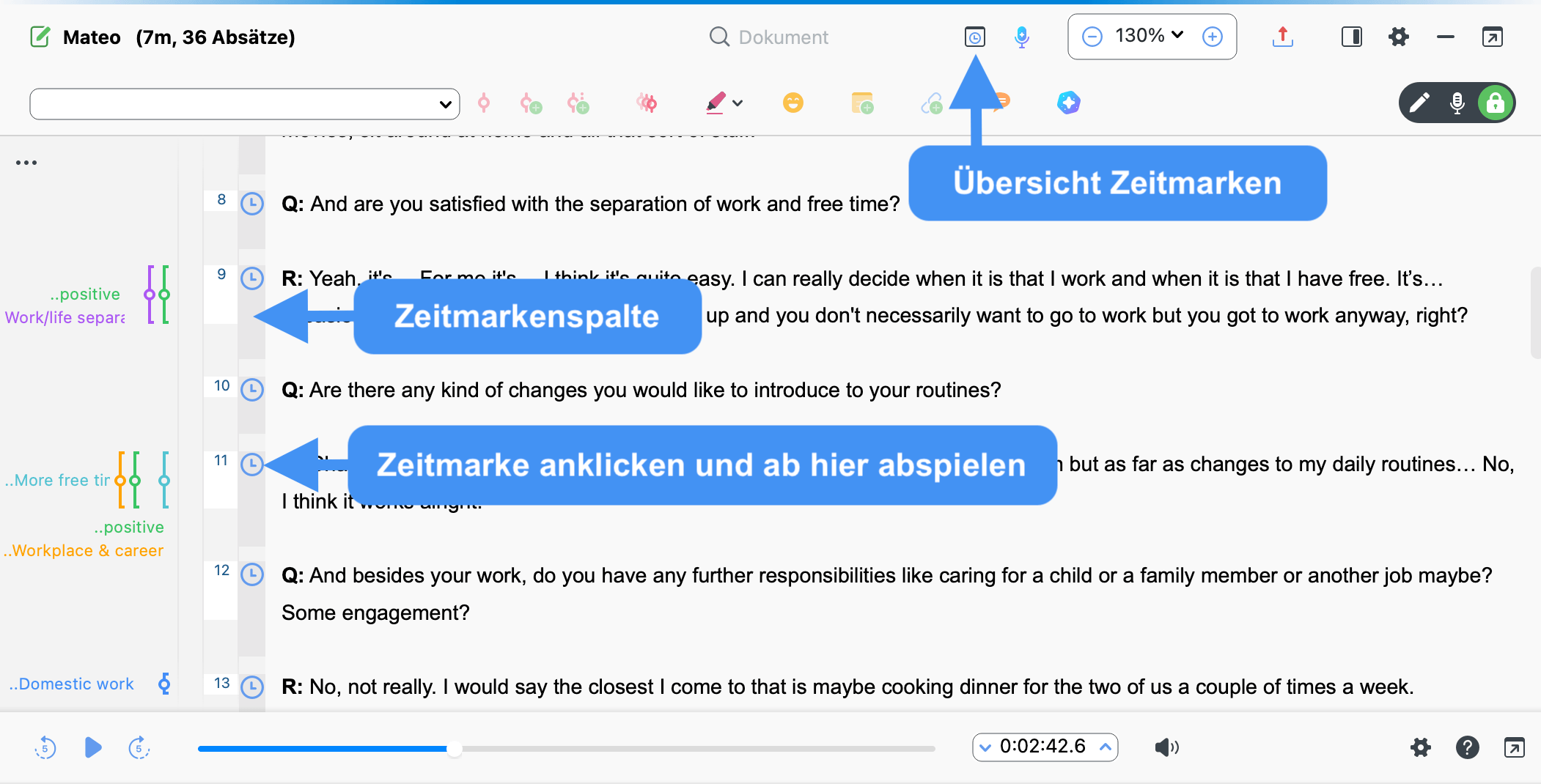The width and height of the screenshot is (1541, 784).
Task: Create a new memo with the note icon
Action: 862,103
